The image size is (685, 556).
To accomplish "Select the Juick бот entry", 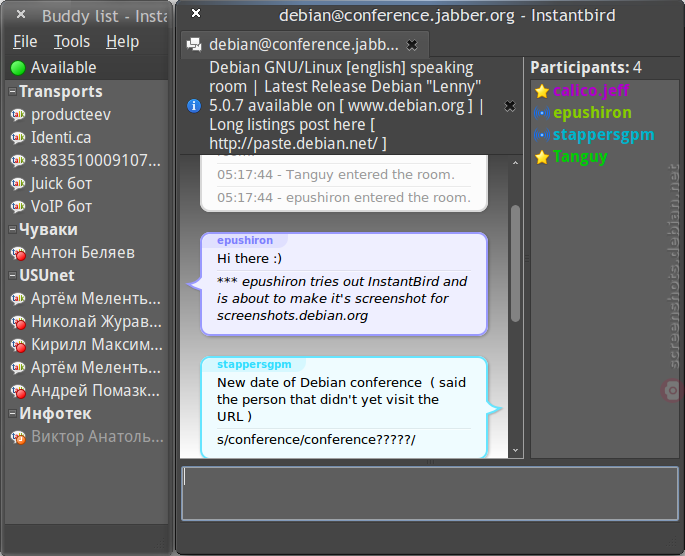I will (x=86, y=184).
